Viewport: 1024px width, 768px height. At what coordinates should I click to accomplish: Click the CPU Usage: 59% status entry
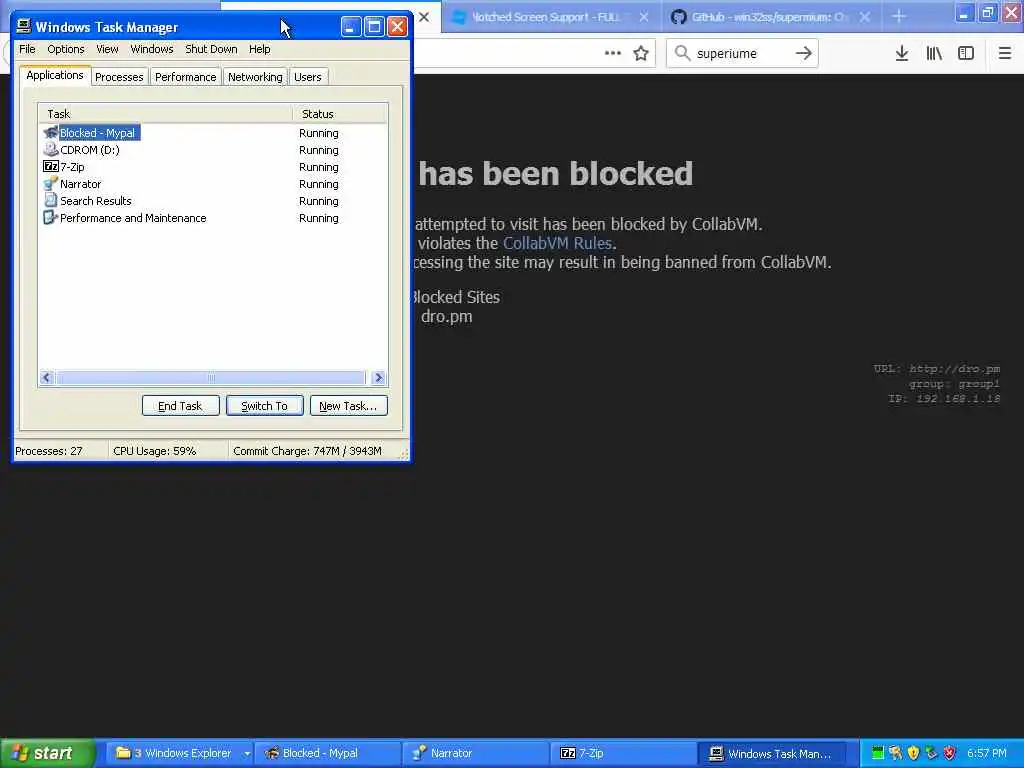168,451
